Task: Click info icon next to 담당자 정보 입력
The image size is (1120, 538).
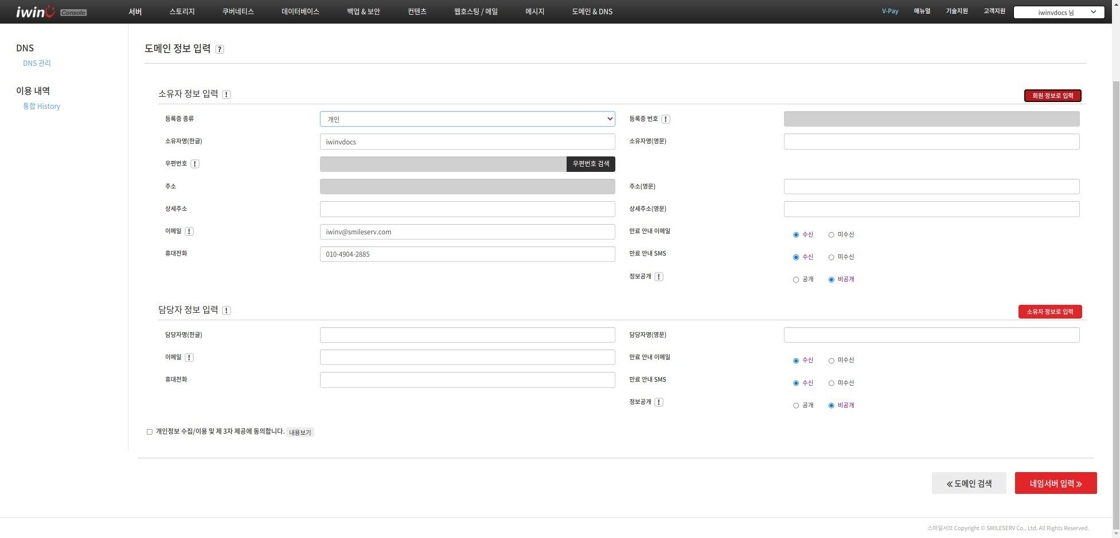Action: click(x=226, y=311)
